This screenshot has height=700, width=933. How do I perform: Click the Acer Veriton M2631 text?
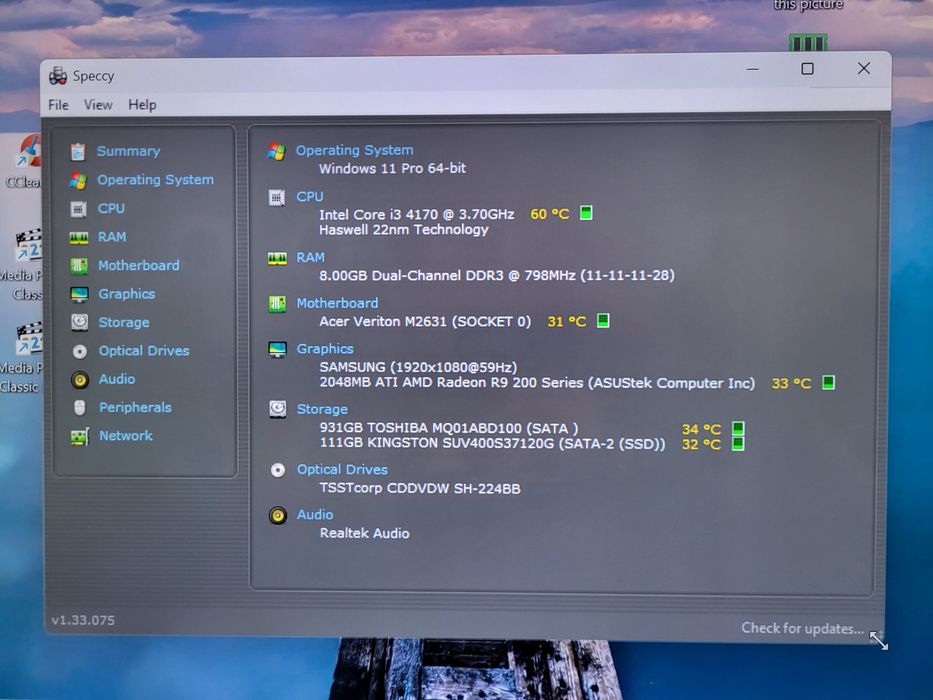click(x=425, y=321)
